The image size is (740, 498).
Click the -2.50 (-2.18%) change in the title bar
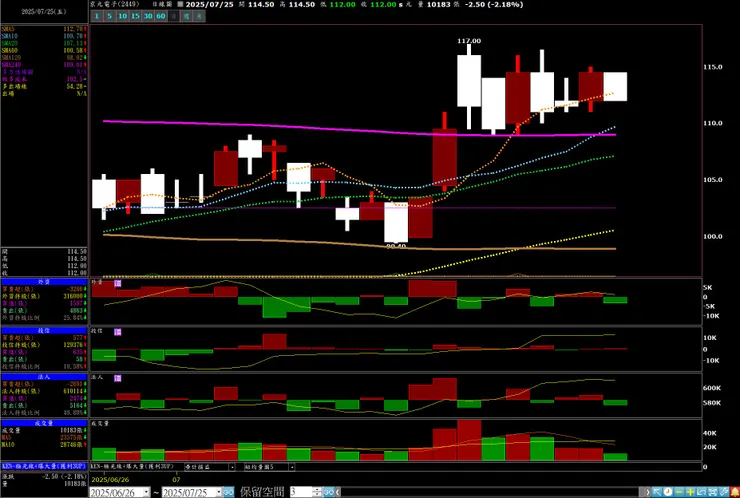(493, 4)
